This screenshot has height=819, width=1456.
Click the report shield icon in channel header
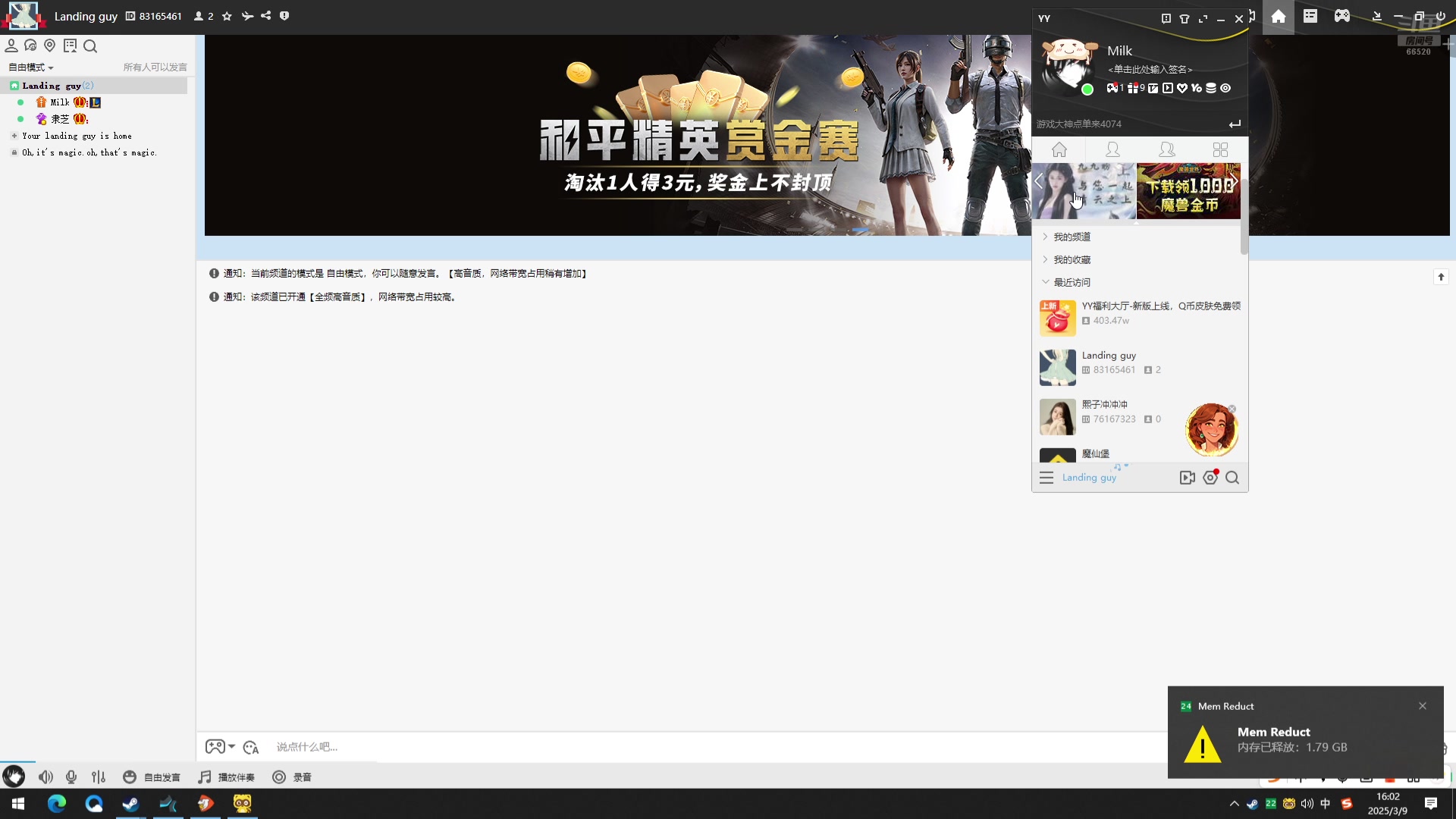(284, 16)
